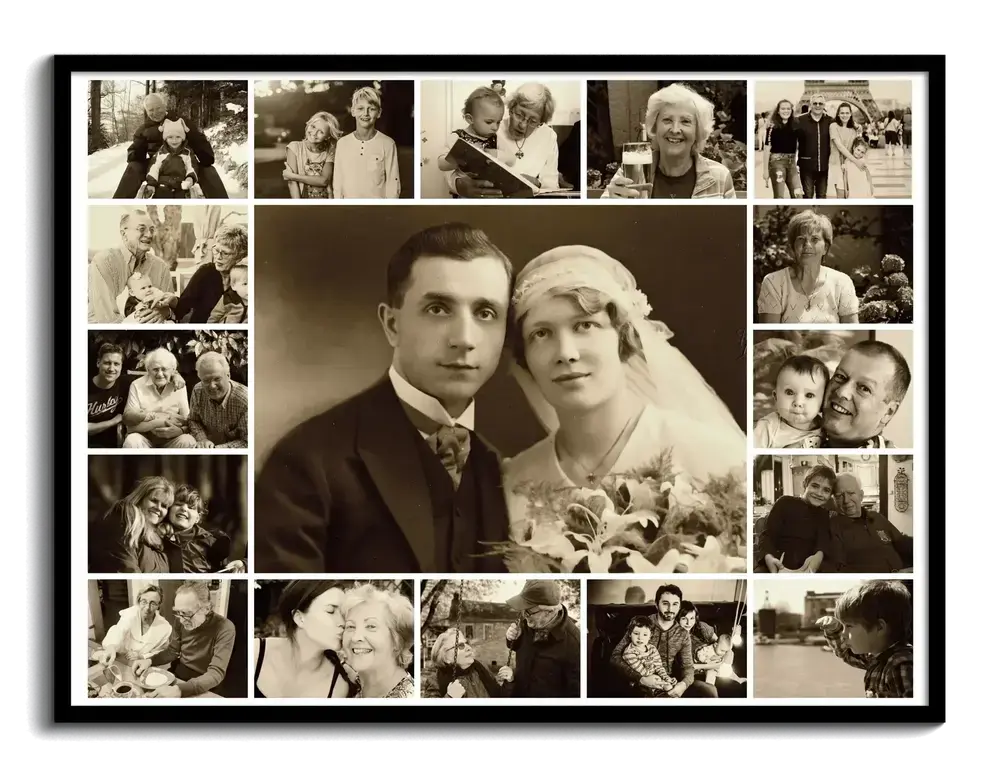This screenshot has width=1000, height=777.
Task: Select the photo of two blond children
Action: (334, 139)
